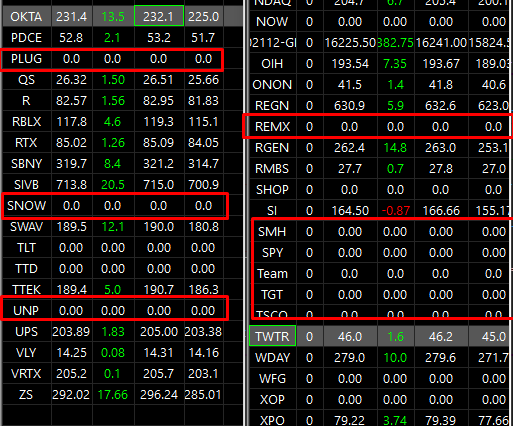
Task: Select the highlighted TWTR ticker cell
Action: click(272, 336)
